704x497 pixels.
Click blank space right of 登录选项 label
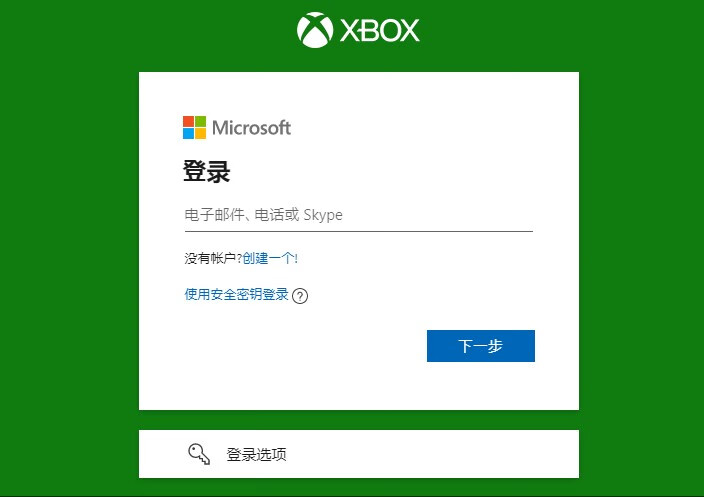pyautogui.click(x=431, y=454)
